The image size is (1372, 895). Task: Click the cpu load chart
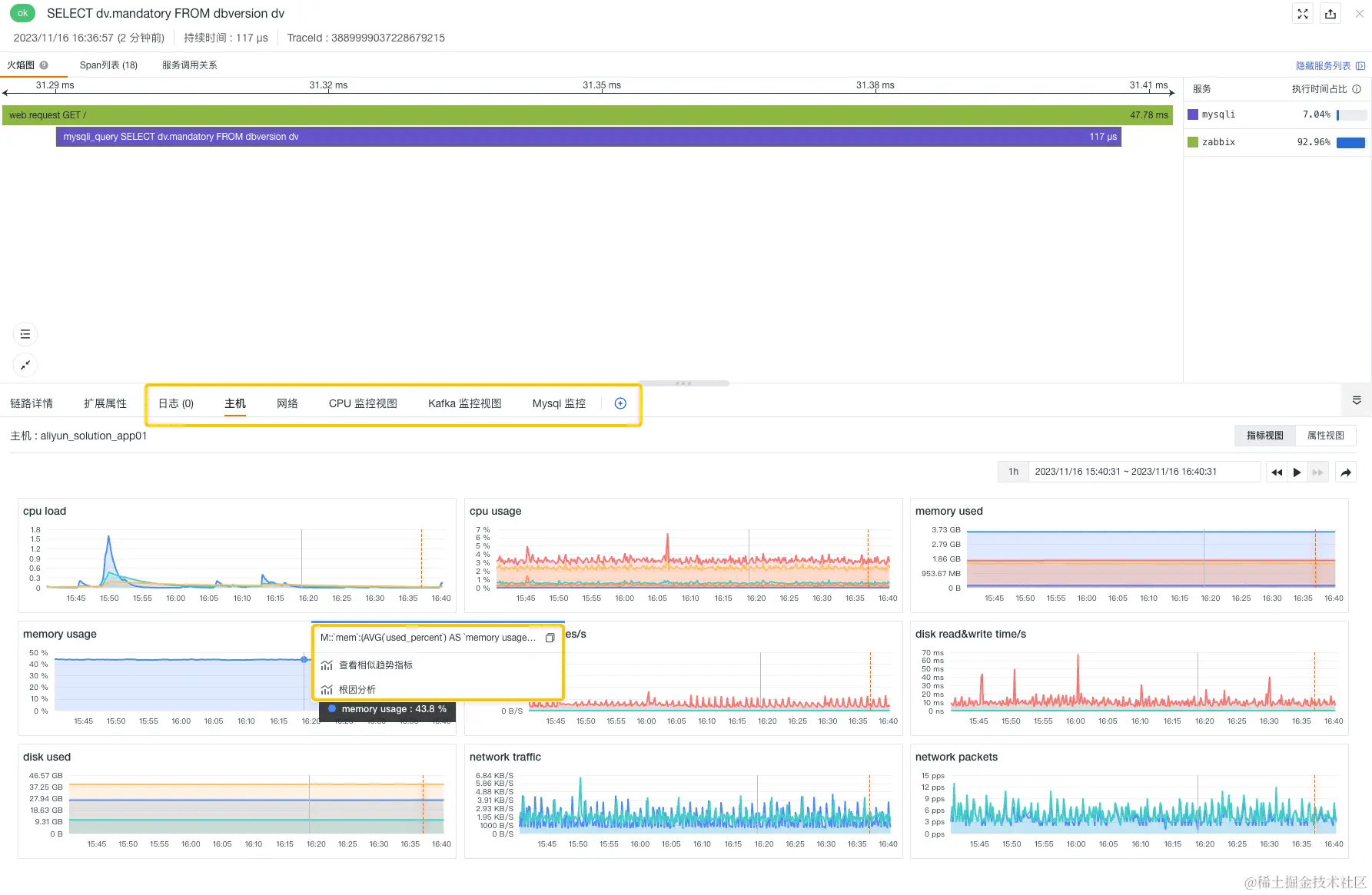point(237,555)
